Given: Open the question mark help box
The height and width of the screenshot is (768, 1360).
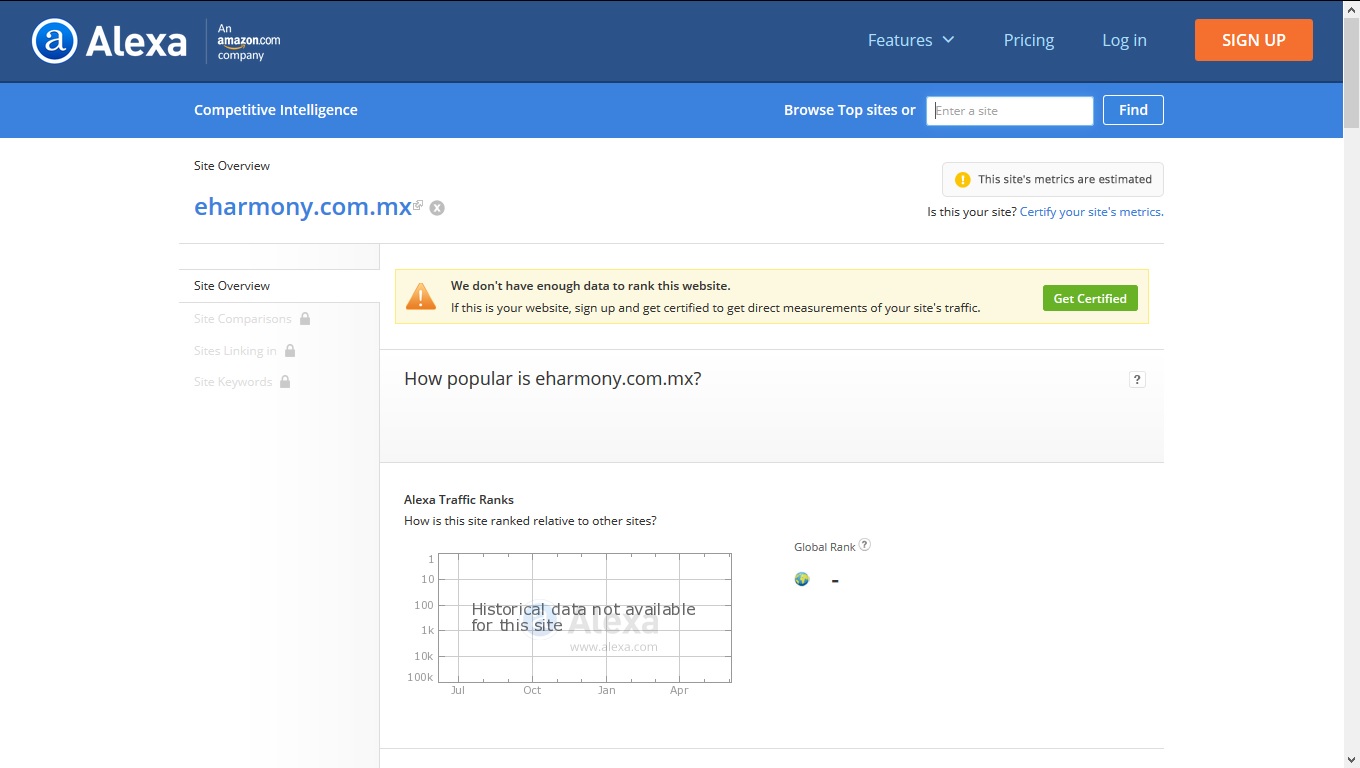Looking at the screenshot, I should point(1137,380).
